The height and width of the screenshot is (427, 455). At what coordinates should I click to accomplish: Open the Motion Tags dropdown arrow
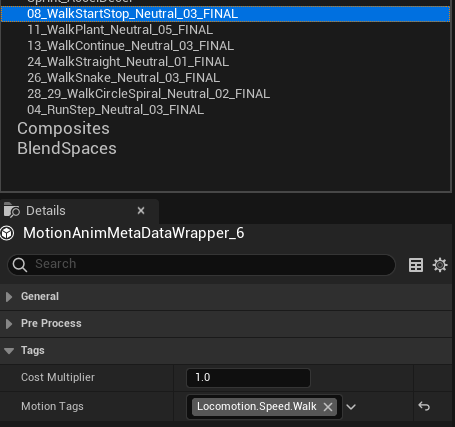pos(351,407)
